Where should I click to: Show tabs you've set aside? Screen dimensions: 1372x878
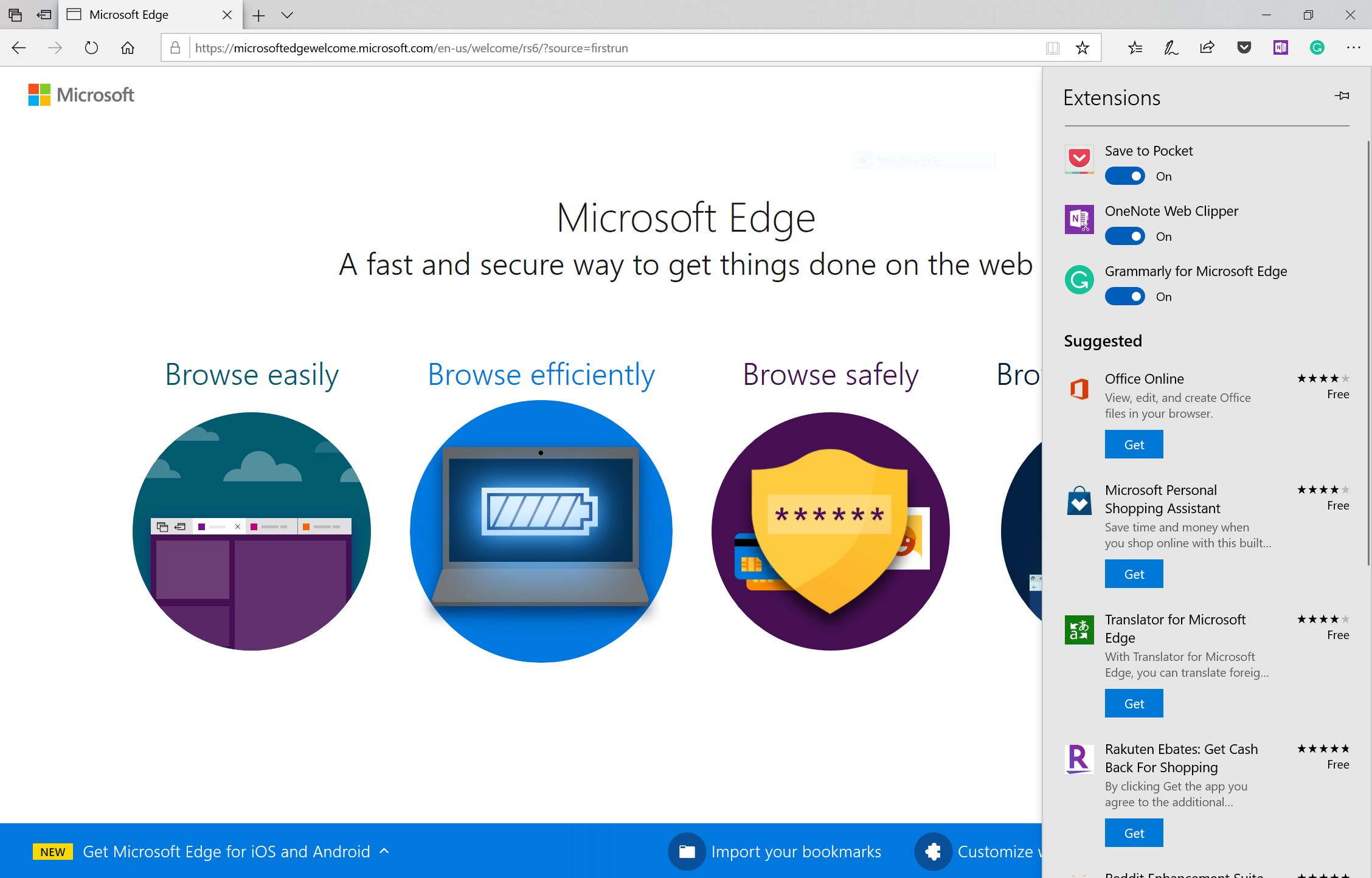coord(15,15)
